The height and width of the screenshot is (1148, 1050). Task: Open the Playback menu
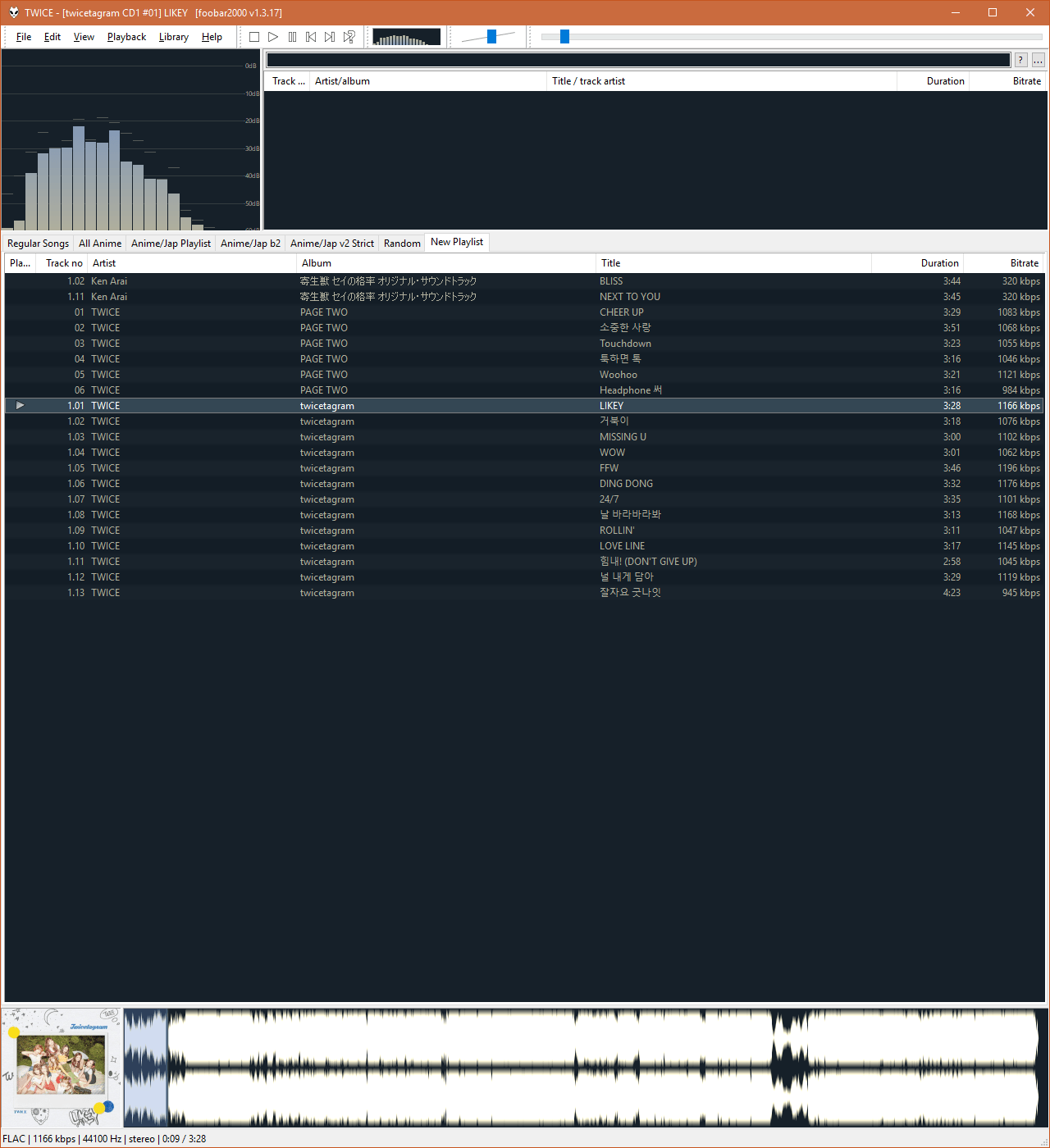tap(126, 36)
